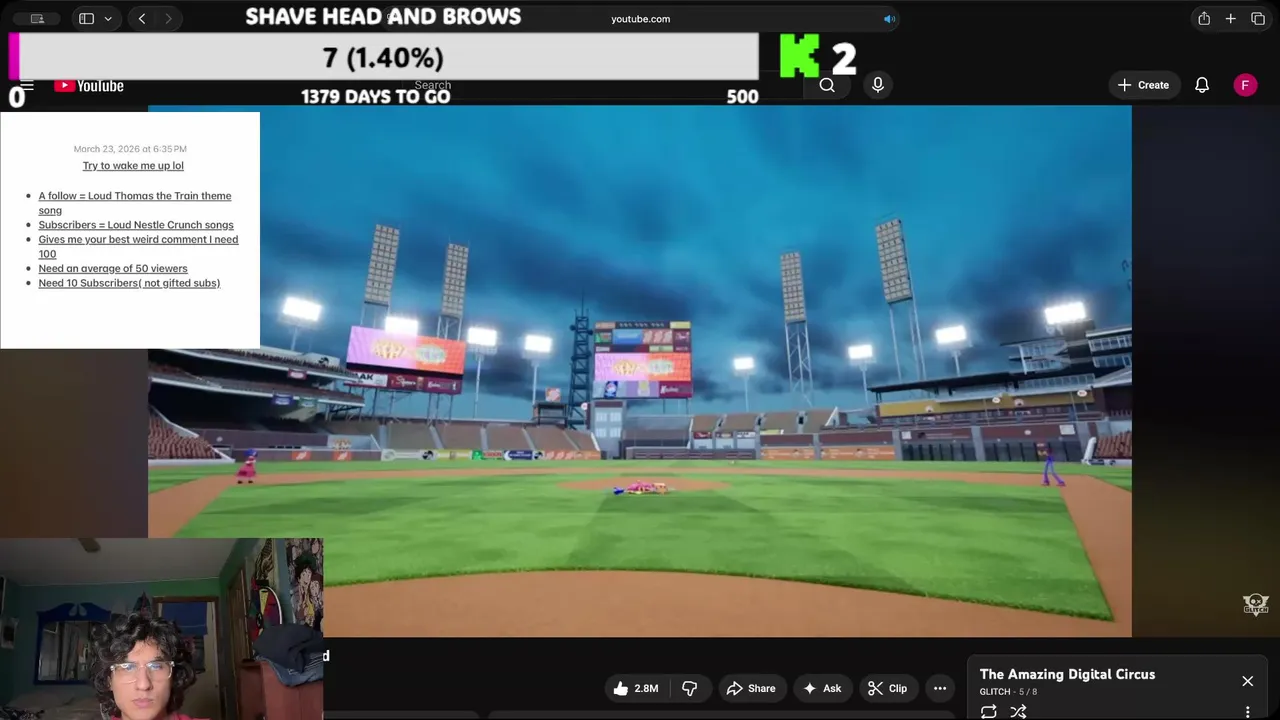Open the YouTube Create menu
The height and width of the screenshot is (720, 1280).
pos(1143,85)
